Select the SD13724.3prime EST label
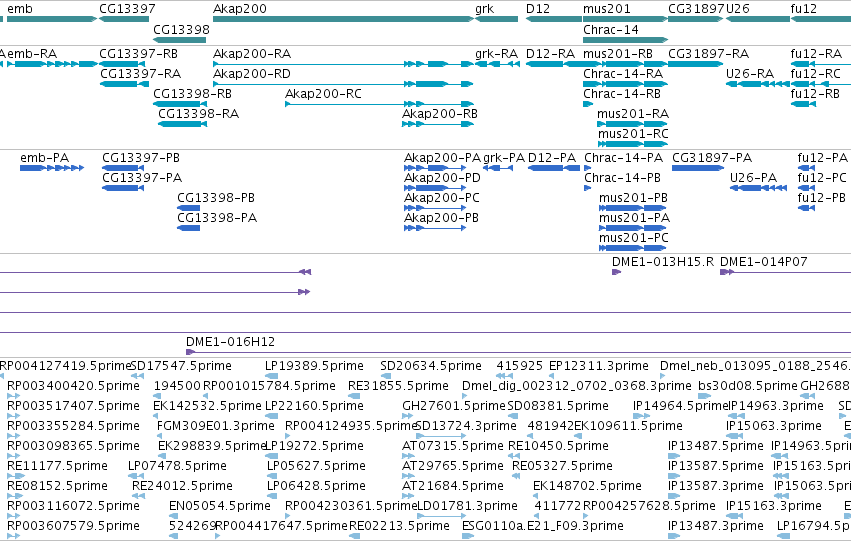Image resolution: width=851 pixels, height=541 pixels. (x=466, y=427)
